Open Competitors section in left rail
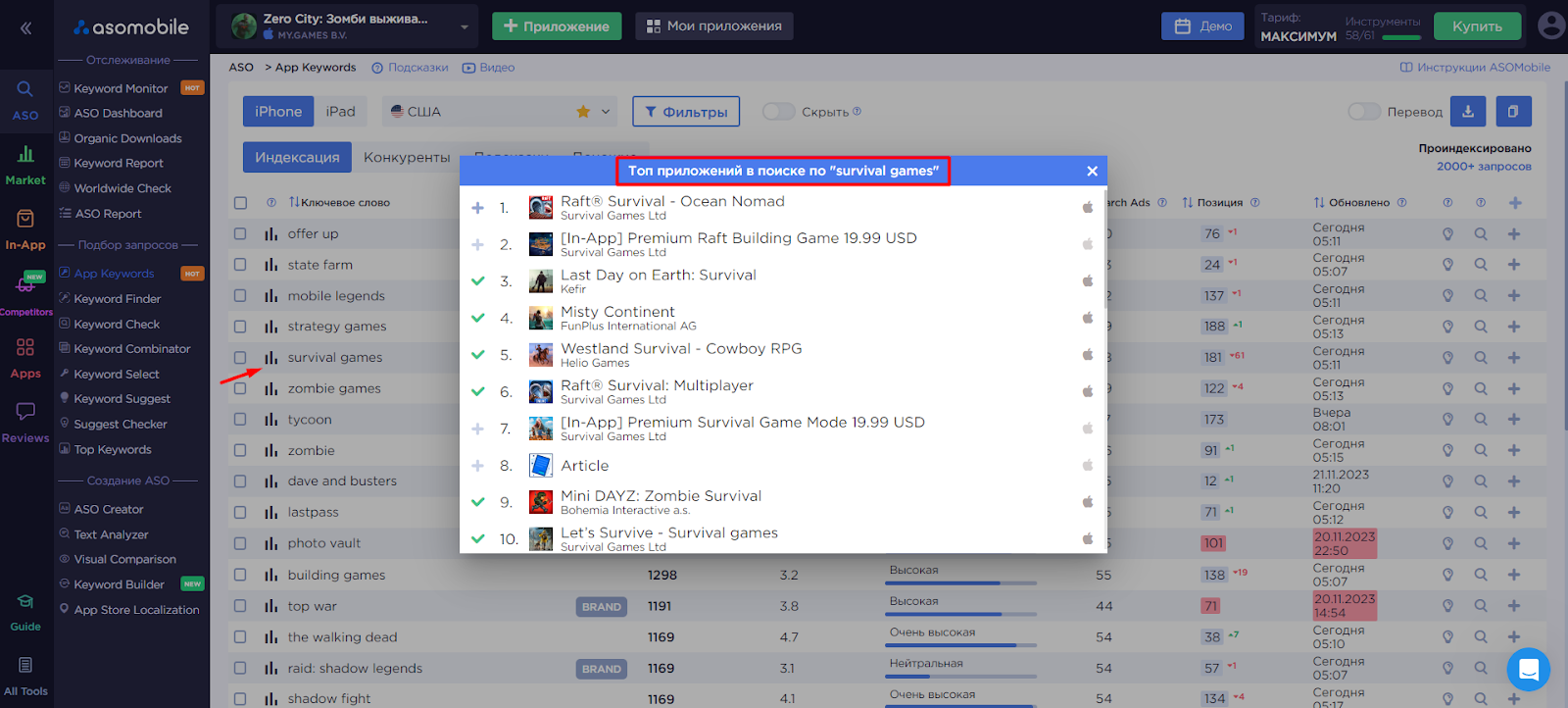Image resolution: width=1568 pixels, height=708 pixels. pos(25,294)
